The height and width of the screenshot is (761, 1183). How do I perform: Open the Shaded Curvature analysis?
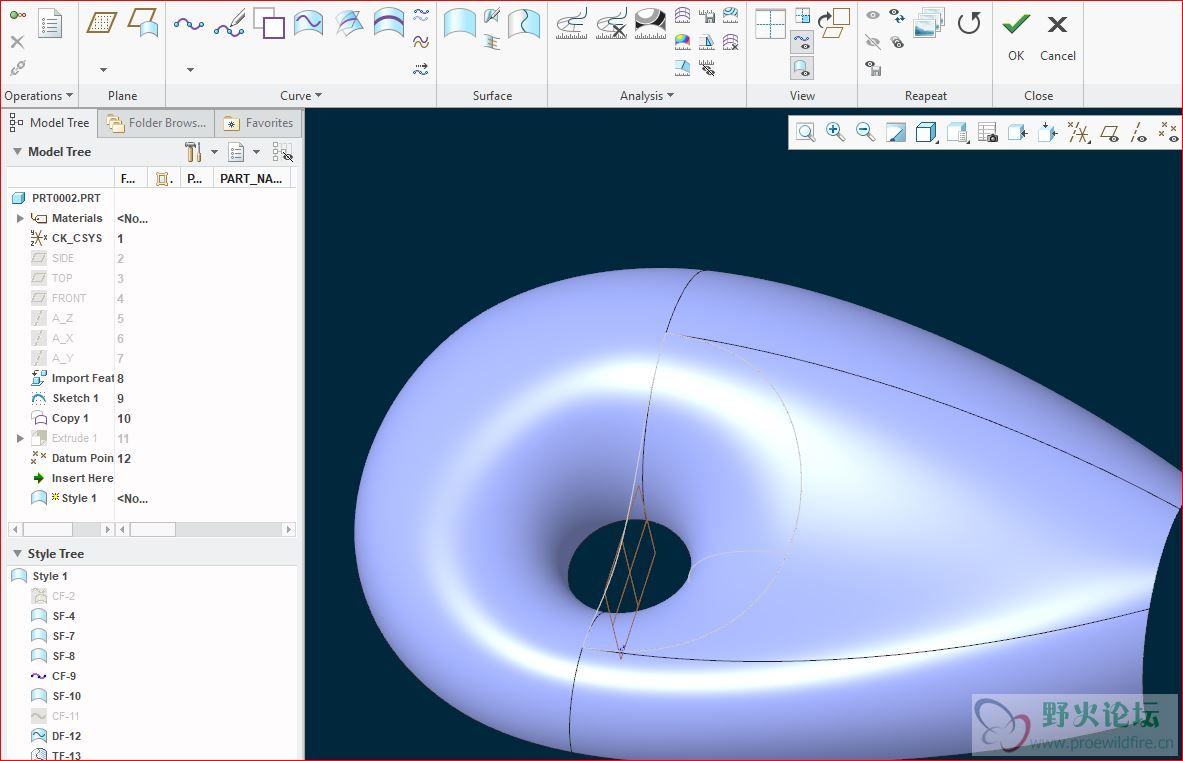pos(682,41)
